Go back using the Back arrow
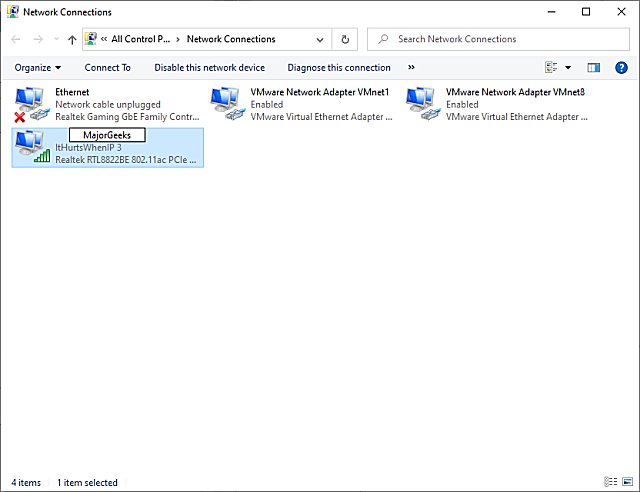Screen dimensions: 640x492 16,39
